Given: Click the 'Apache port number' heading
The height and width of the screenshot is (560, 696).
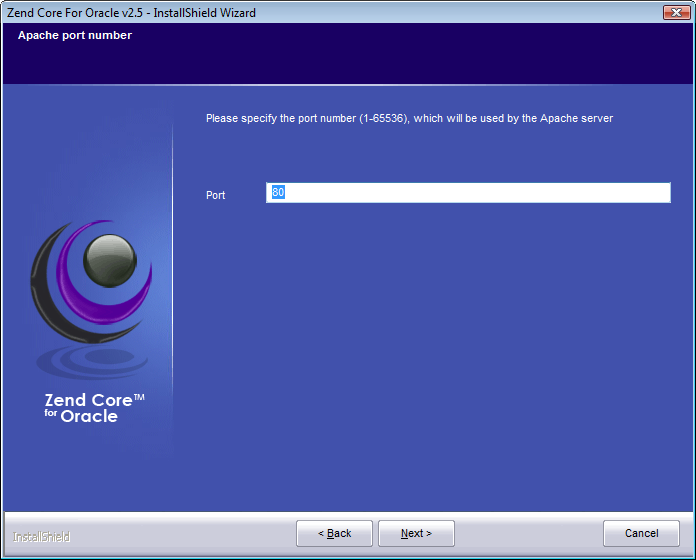Looking at the screenshot, I should click(x=75, y=35).
